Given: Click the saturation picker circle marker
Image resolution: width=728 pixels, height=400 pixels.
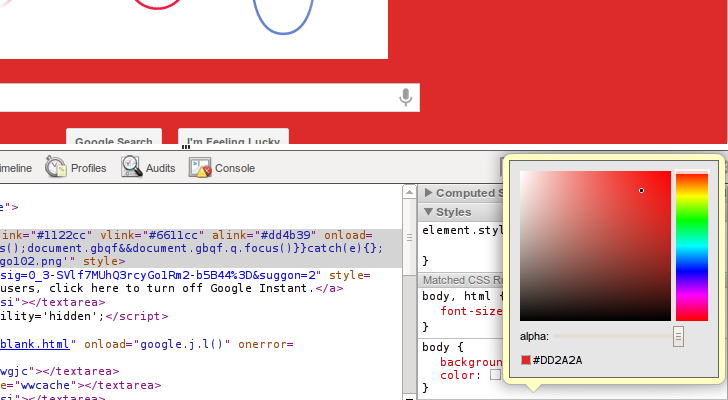Looking at the screenshot, I should tap(641, 190).
